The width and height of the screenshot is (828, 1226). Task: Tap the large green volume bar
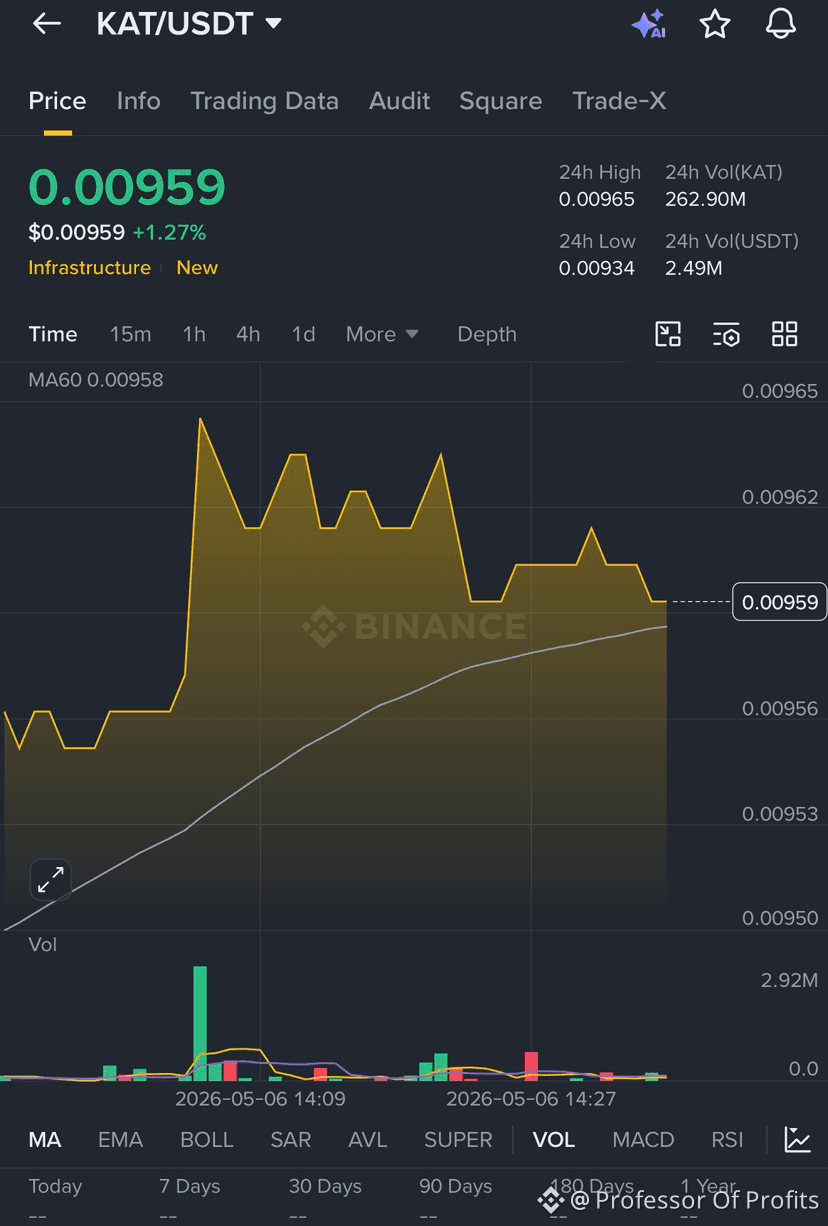tap(200, 1023)
